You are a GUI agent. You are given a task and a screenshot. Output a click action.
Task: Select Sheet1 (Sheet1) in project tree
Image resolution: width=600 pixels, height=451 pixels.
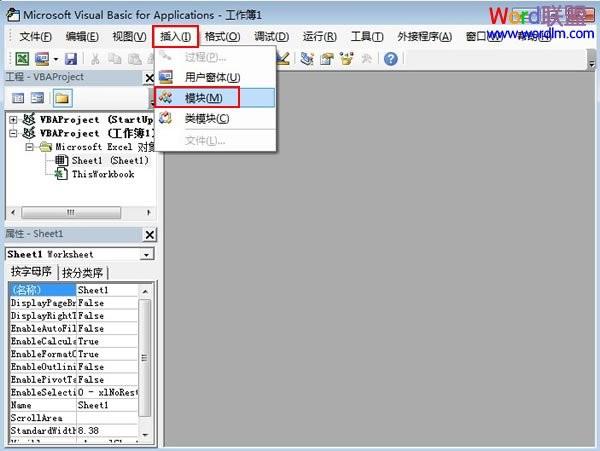pyautogui.click(x=110, y=161)
